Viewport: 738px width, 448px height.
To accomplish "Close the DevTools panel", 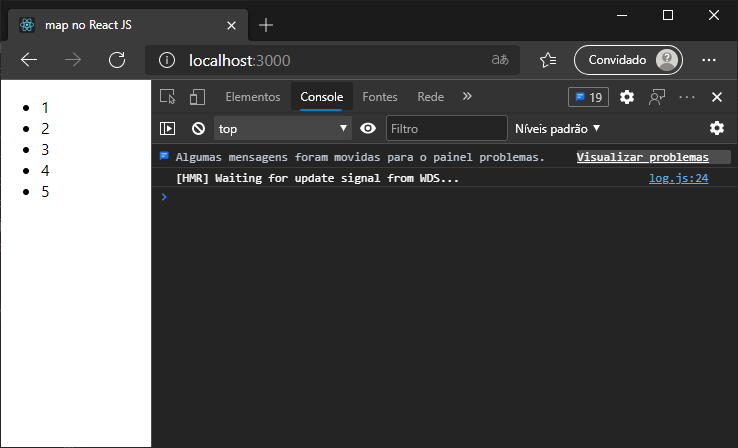I will (x=717, y=97).
